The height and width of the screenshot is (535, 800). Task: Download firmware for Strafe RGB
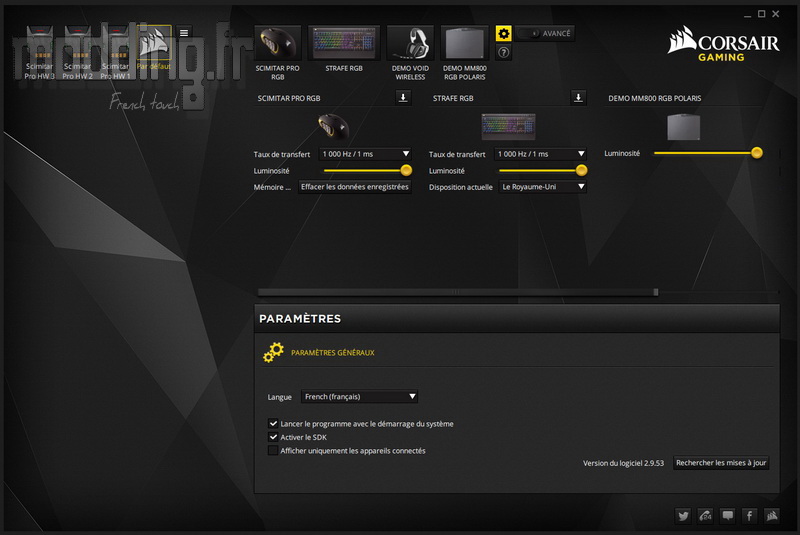click(578, 97)
